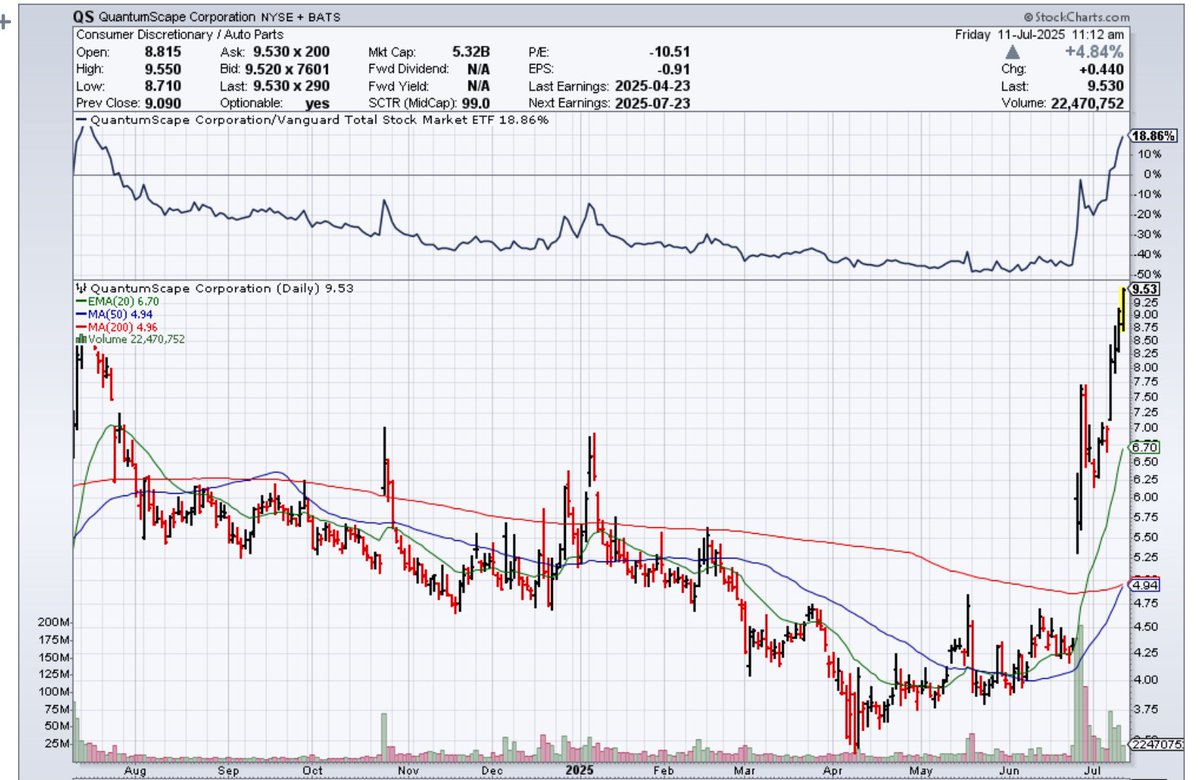Click the Last Earnings date 2025-04-23
The height and width of the screenshot is (780, 1200).
[650, 85]
